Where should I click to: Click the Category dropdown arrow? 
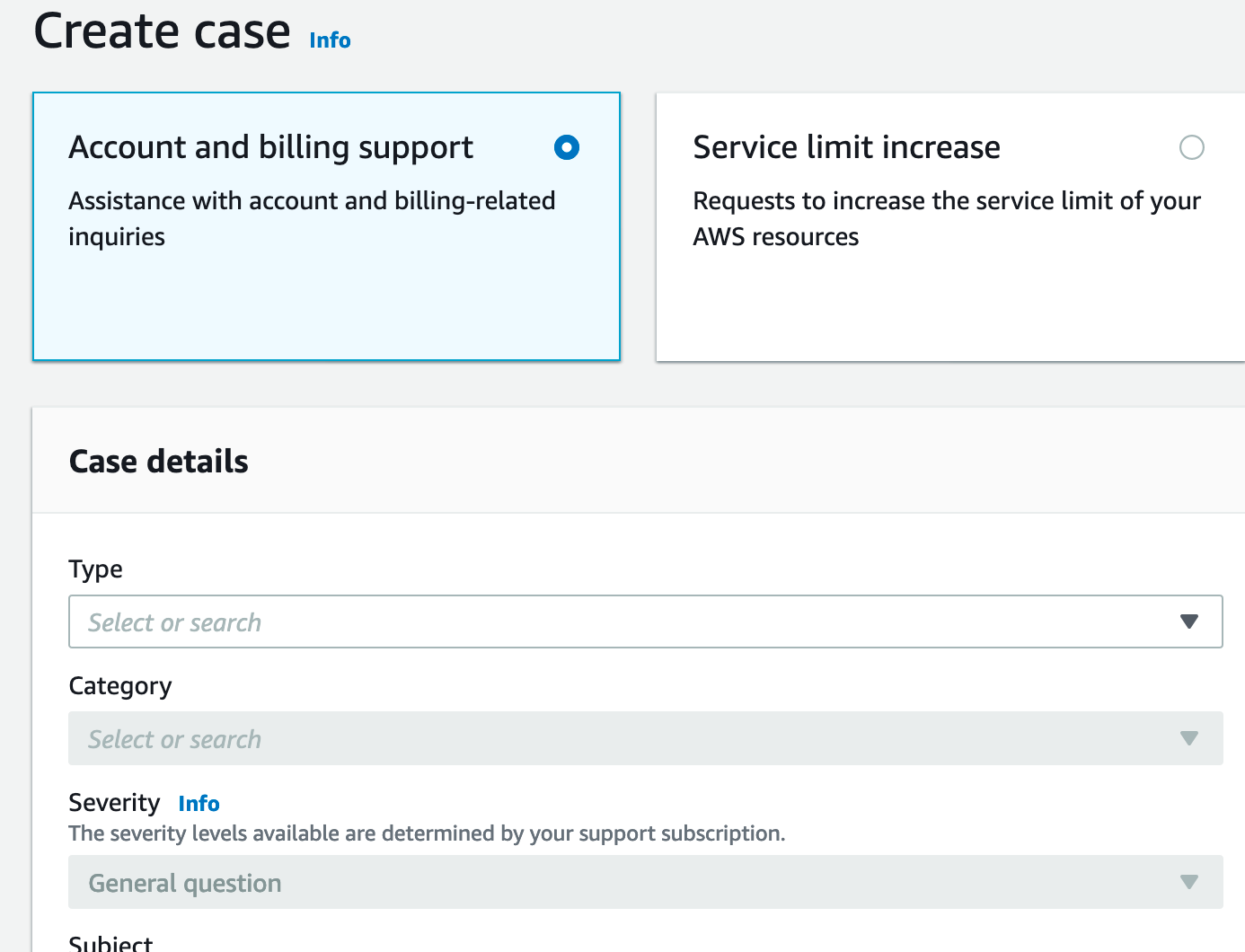[1189, 738]
